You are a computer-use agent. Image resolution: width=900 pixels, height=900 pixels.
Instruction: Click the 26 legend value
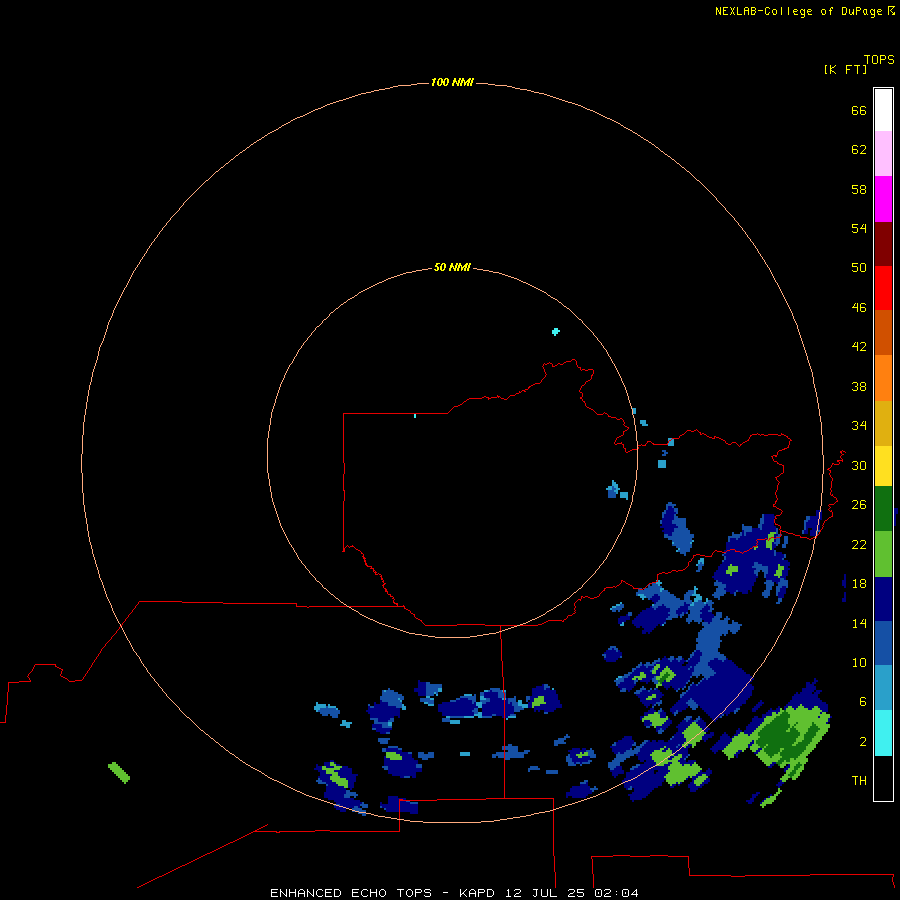click(859, 505)
